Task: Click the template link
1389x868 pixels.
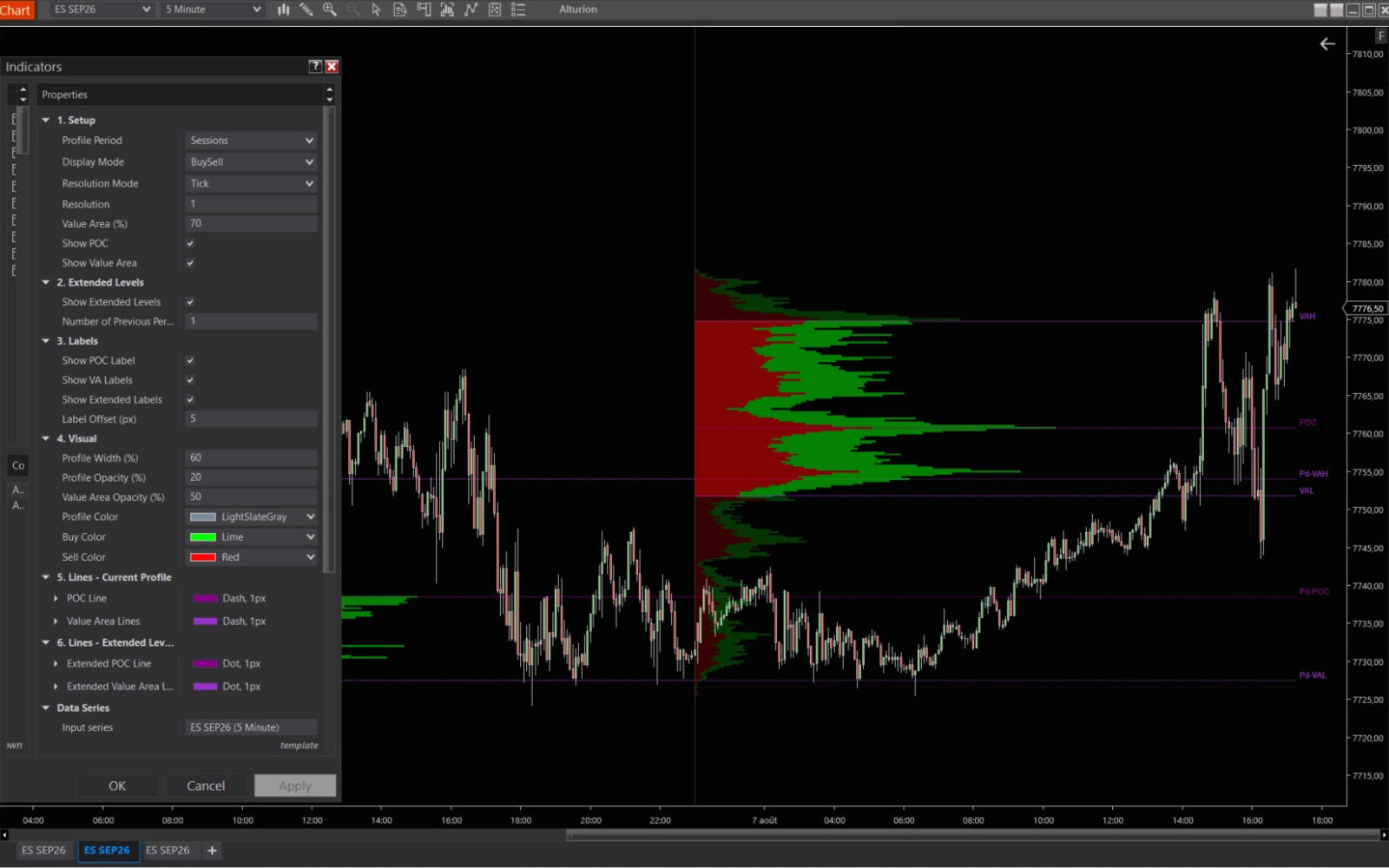Action: pyautogui.click(x=299, y=746)
